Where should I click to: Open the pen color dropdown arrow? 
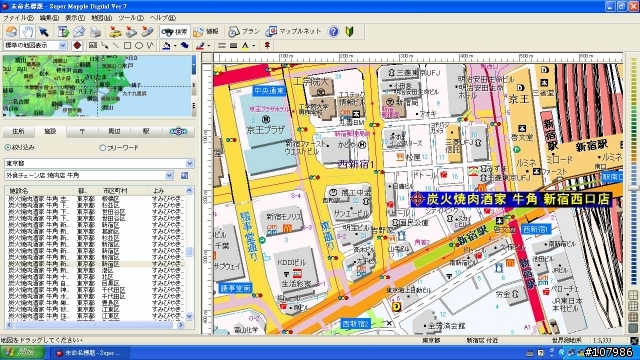click(x=209, y=46)
